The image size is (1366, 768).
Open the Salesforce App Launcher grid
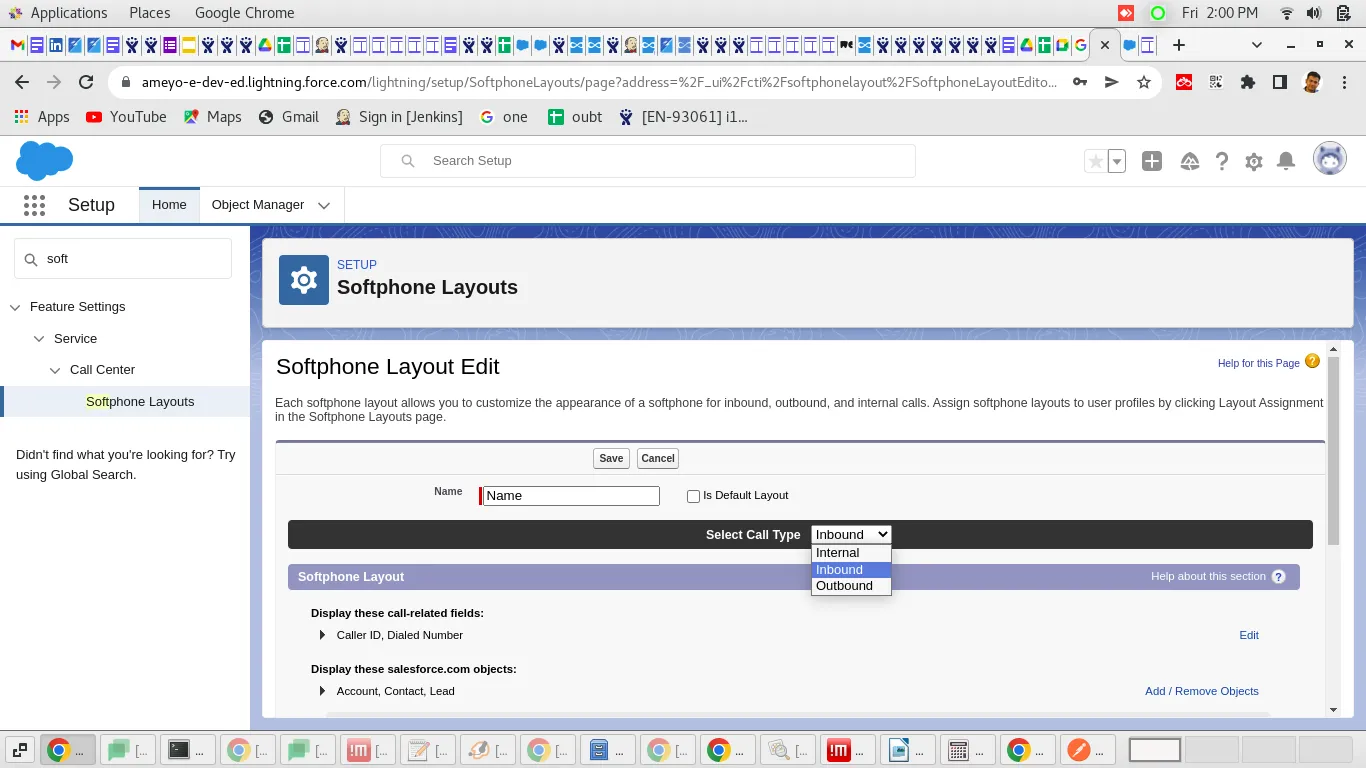click(34, 205)
